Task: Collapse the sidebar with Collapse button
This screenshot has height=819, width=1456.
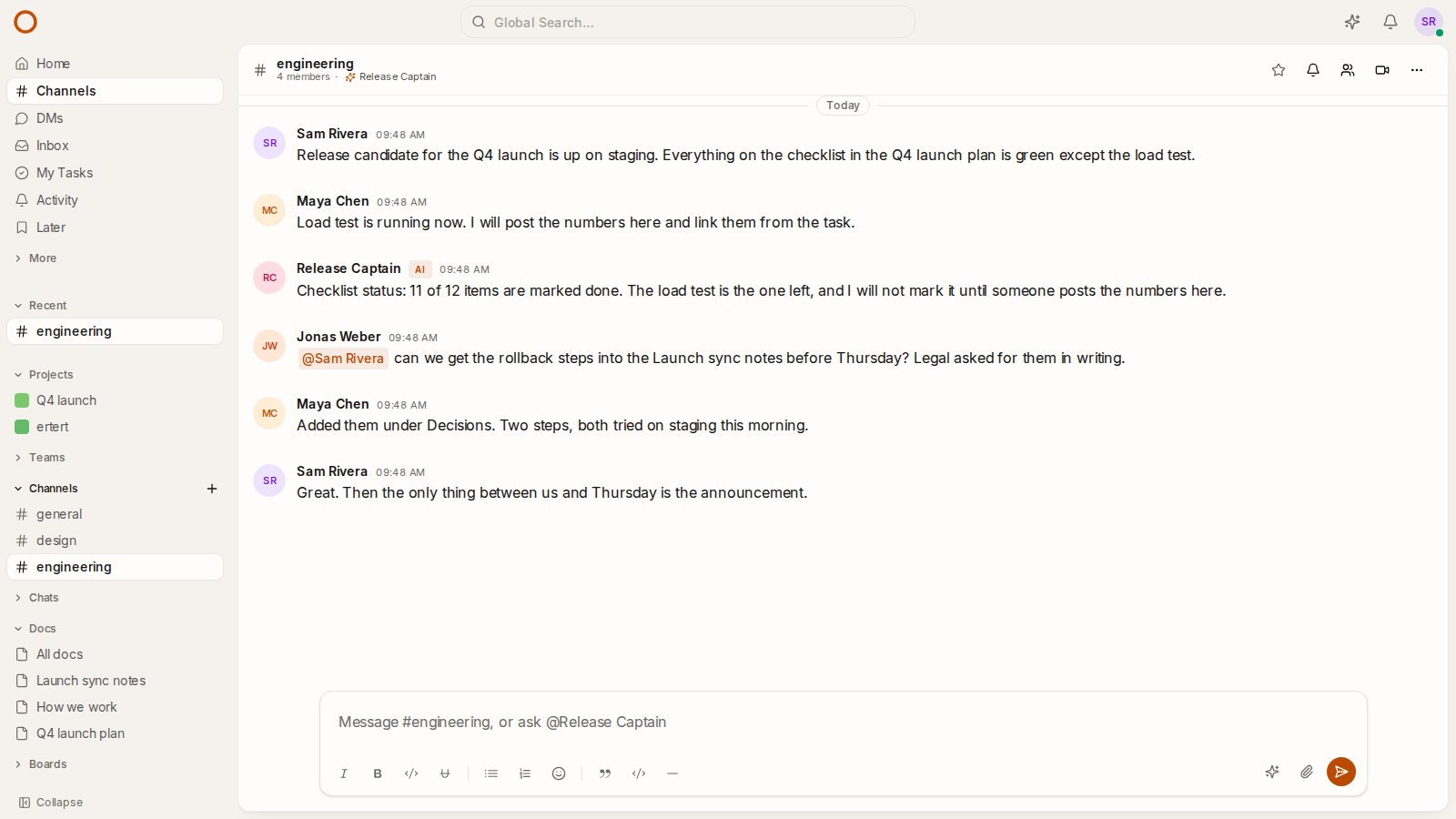Action: 51,803
